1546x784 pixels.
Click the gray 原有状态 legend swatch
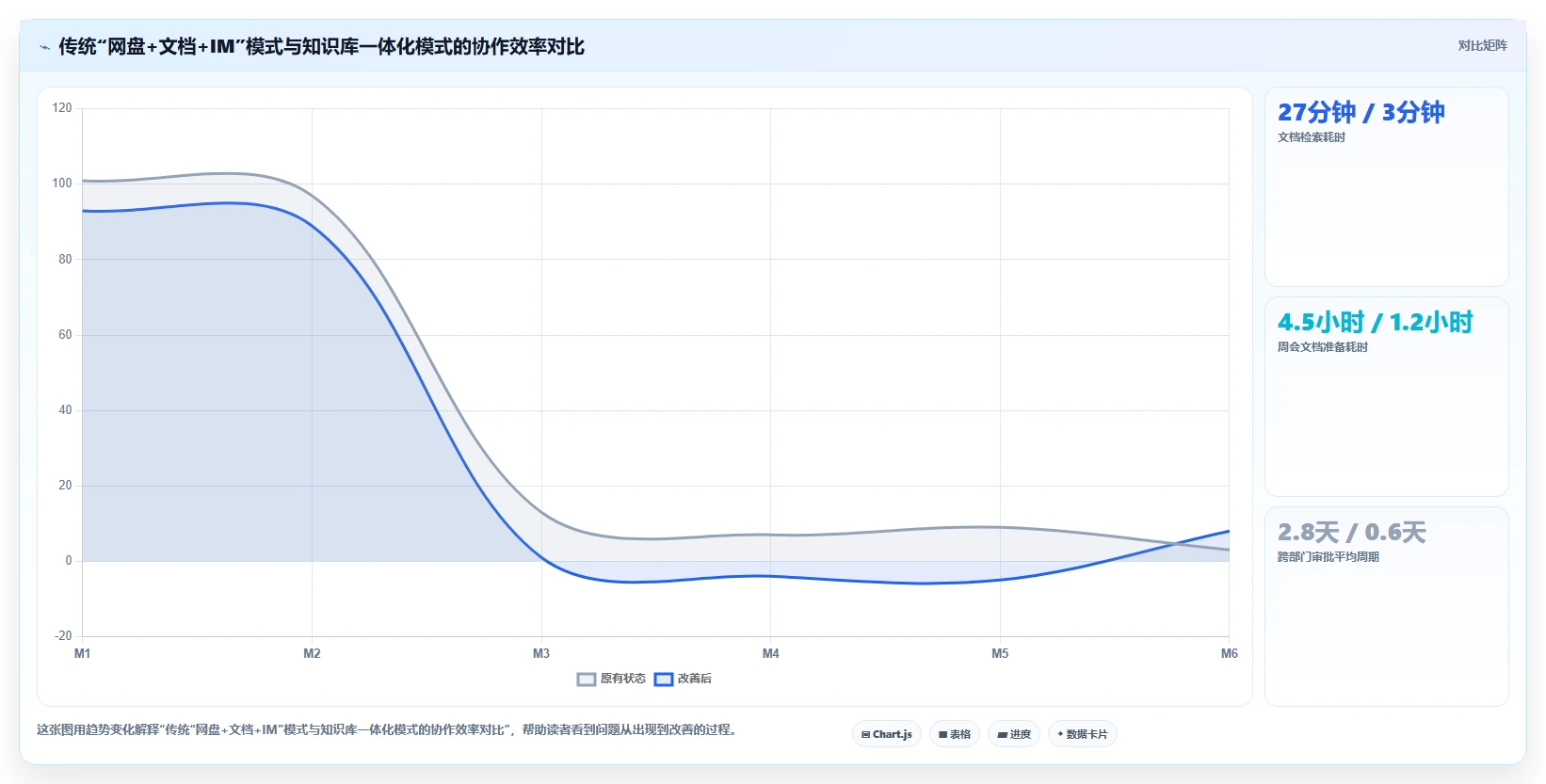pyautogui.click(x=587, y=680)
